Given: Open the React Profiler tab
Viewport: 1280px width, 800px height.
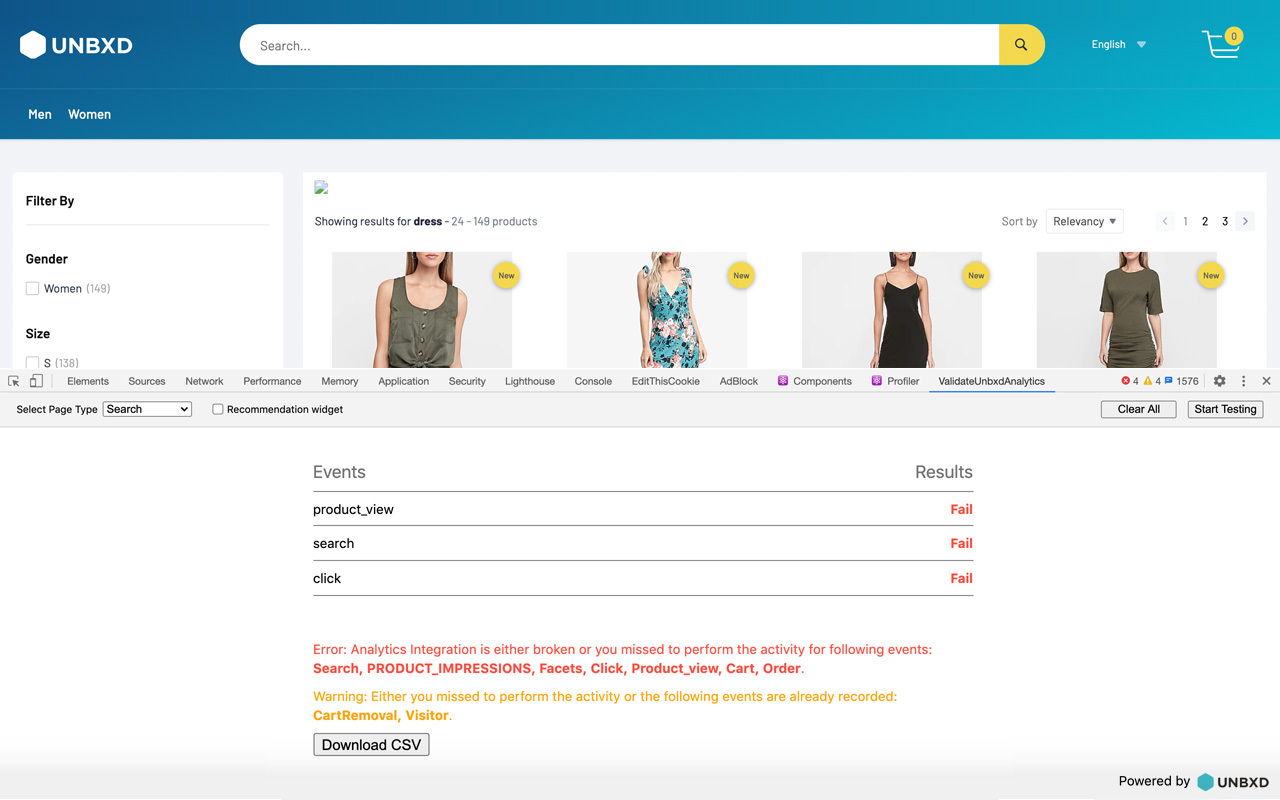Looking at the screenshot, I should (896, 381).
